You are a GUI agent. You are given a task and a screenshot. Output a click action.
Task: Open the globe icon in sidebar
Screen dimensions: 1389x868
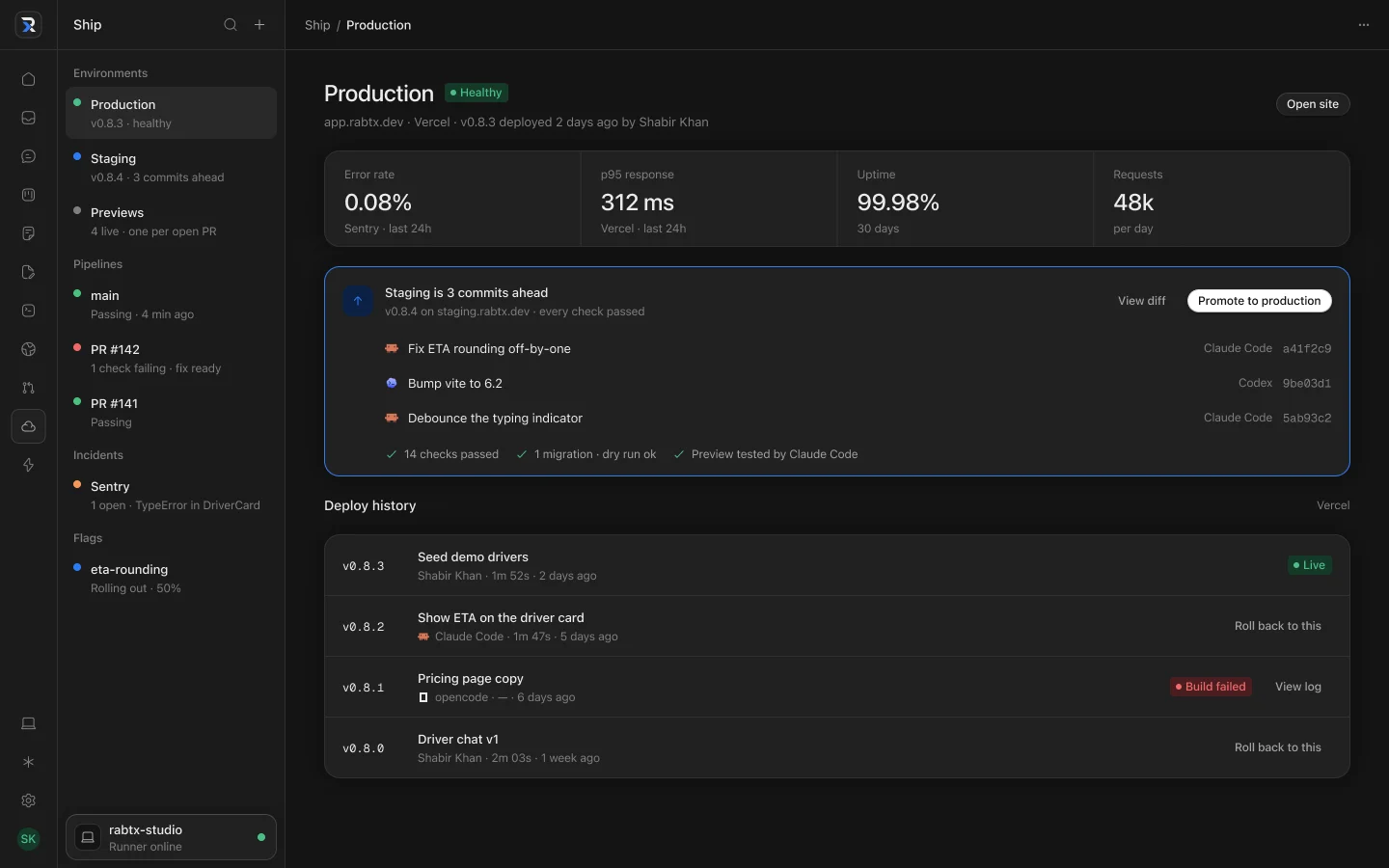tap(28, 349)
